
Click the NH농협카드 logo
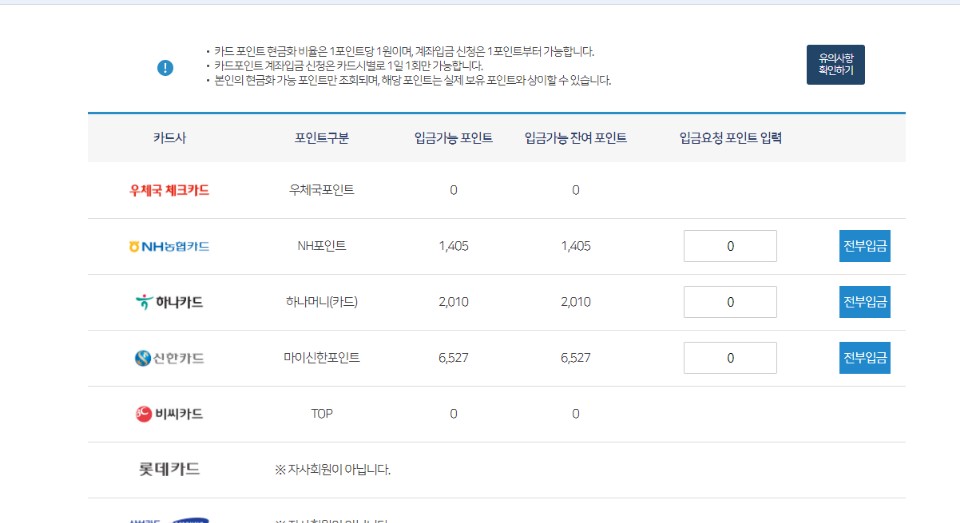(x=169, y=246)
